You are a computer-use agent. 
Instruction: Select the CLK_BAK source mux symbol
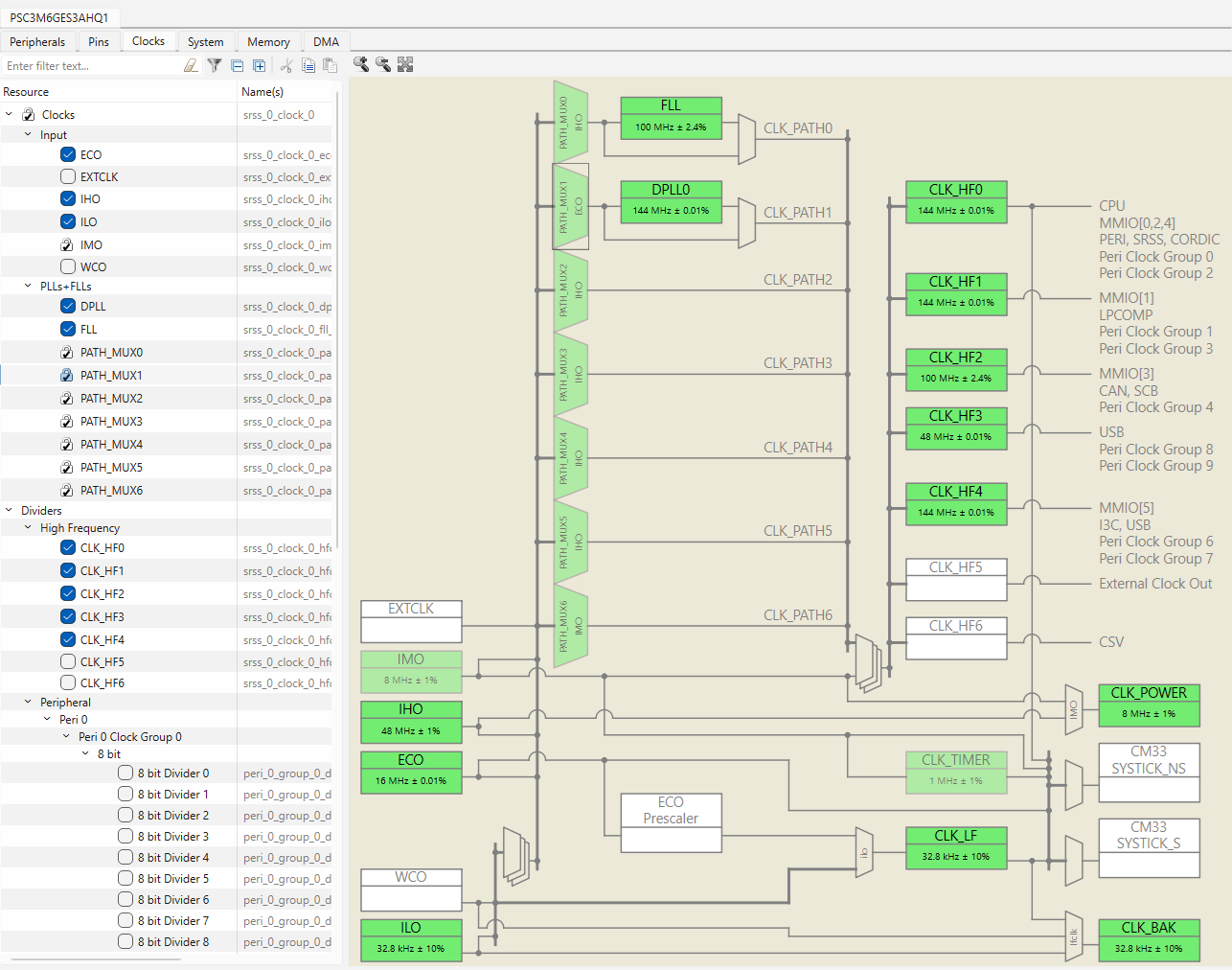(1073, 935)
